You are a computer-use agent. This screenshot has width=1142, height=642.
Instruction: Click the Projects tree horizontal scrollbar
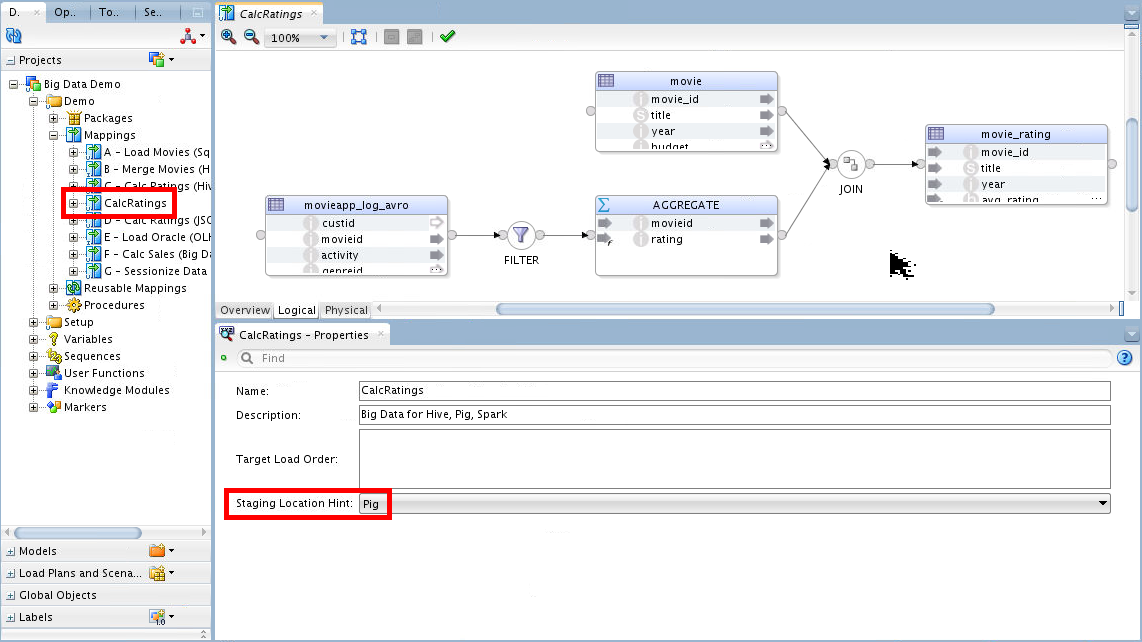78,533
